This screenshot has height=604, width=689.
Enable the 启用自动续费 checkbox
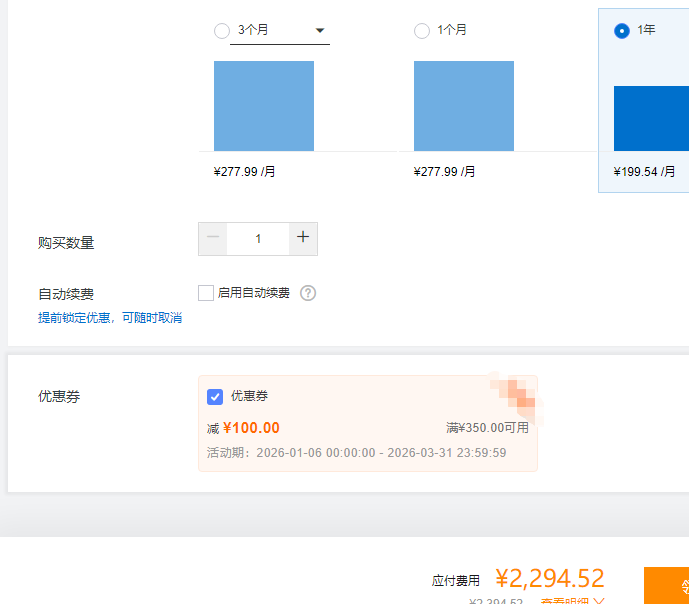(206, 293)
